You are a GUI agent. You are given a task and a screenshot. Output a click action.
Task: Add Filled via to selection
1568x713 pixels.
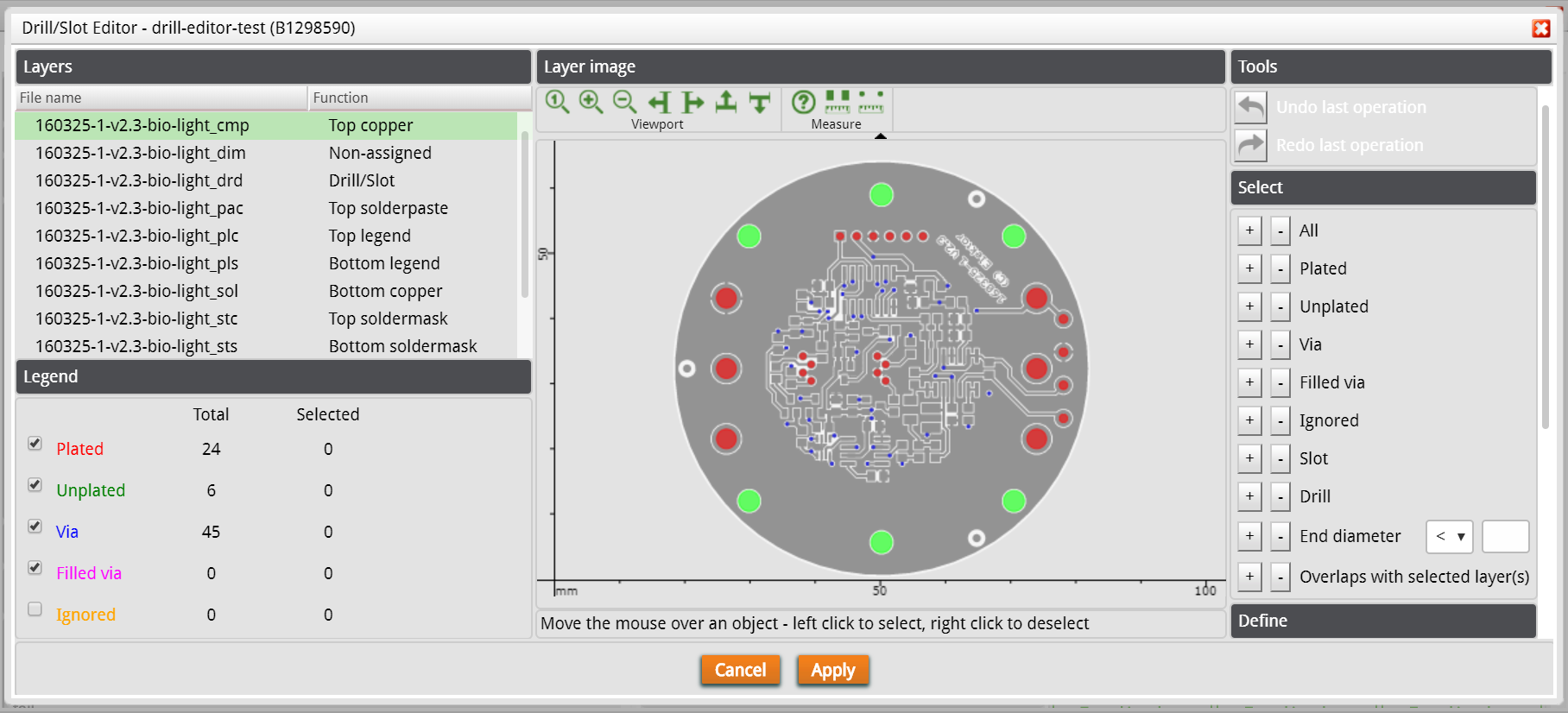click(1249, 382)
